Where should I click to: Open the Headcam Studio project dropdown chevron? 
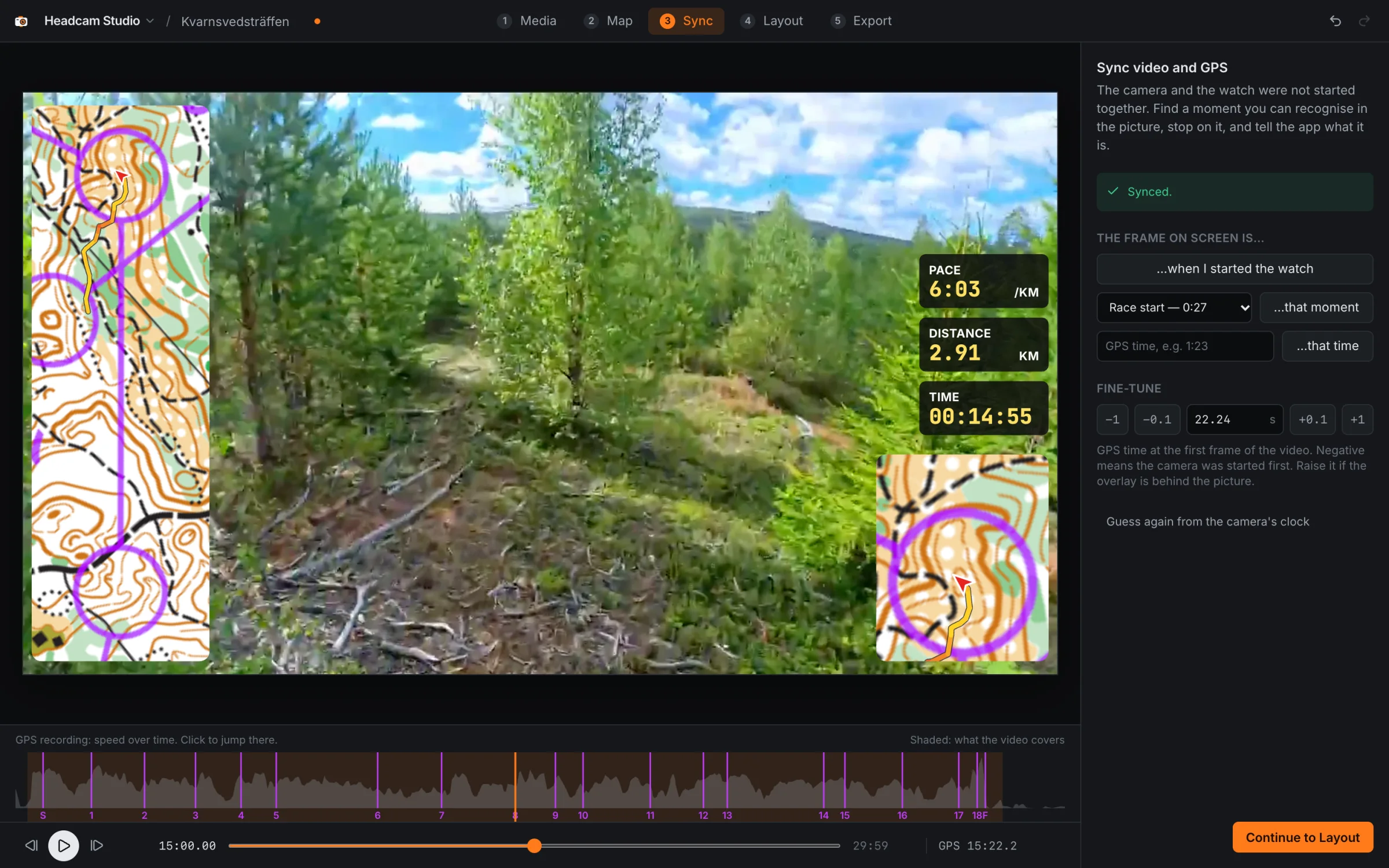(150, 21)
